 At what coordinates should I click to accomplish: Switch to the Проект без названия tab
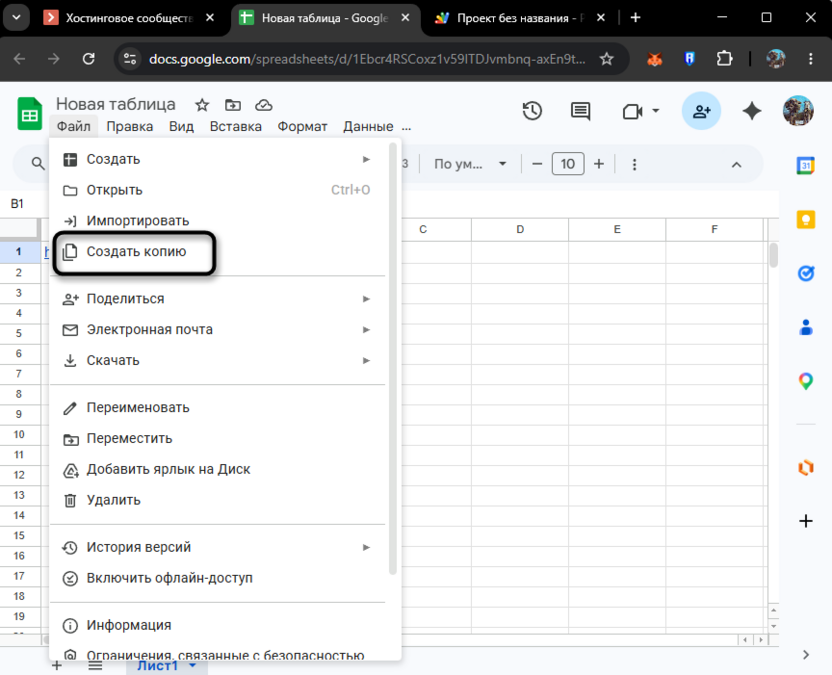(x=519, y=18)
